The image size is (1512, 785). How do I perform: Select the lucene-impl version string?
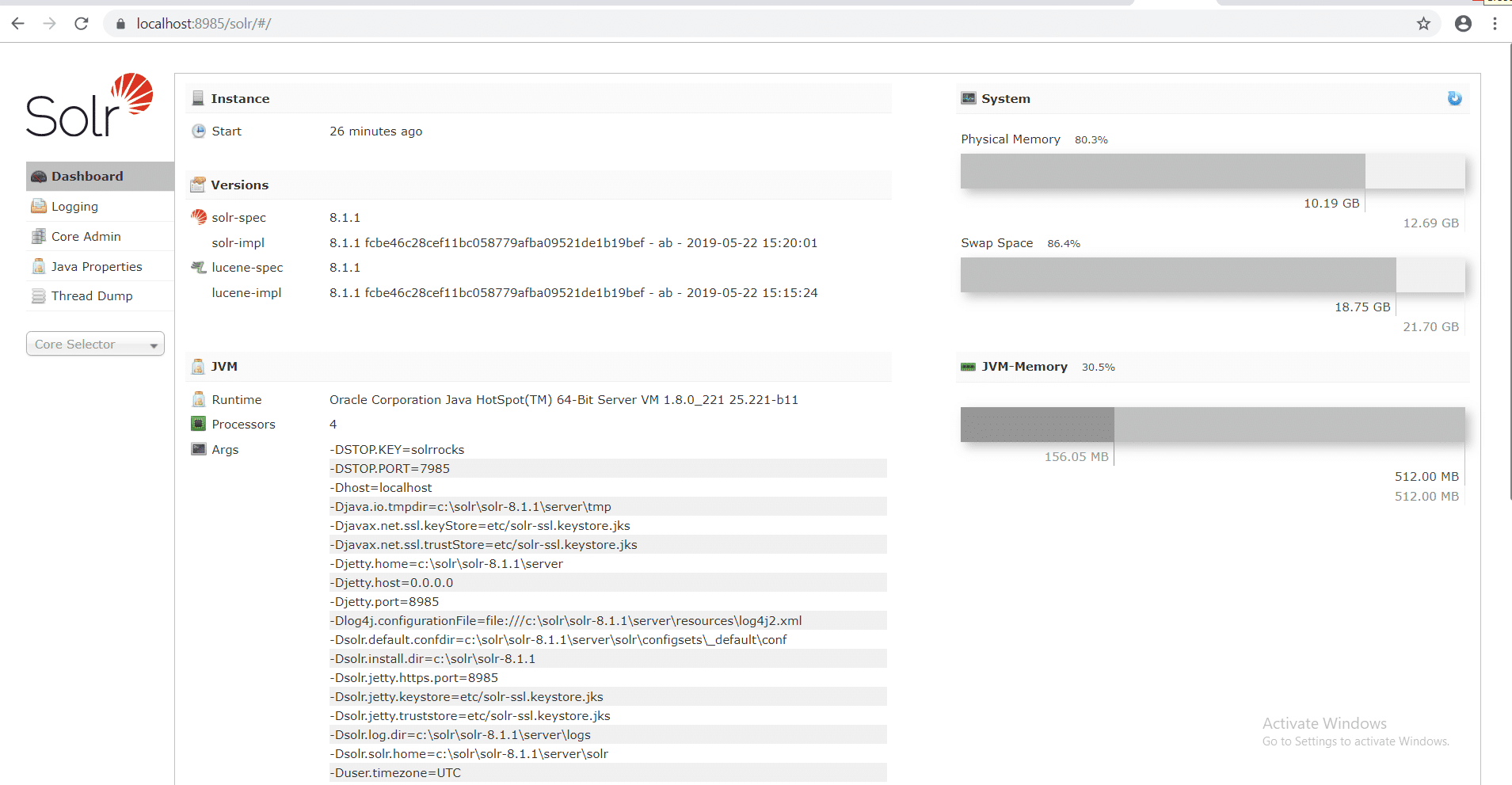point(573,293)
